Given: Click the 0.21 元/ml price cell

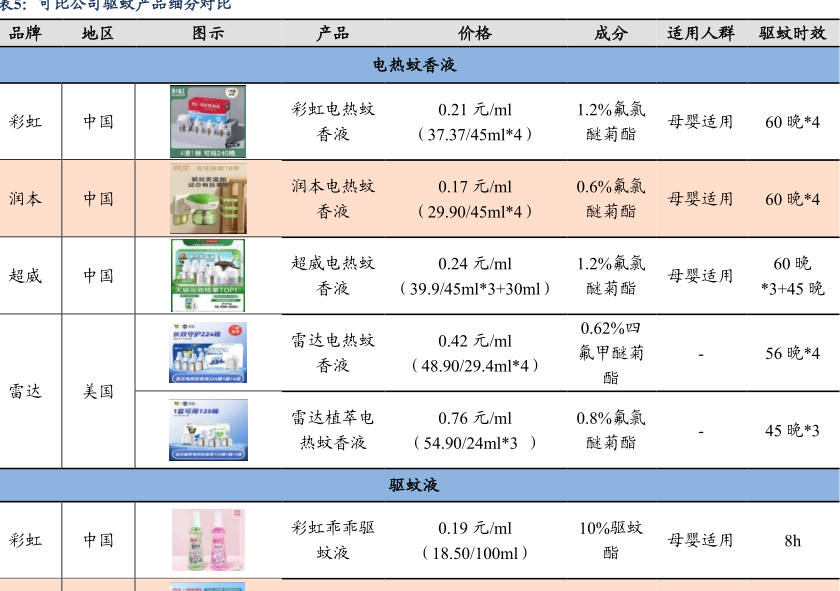Looking at the screenshot, I should point(475,122).
